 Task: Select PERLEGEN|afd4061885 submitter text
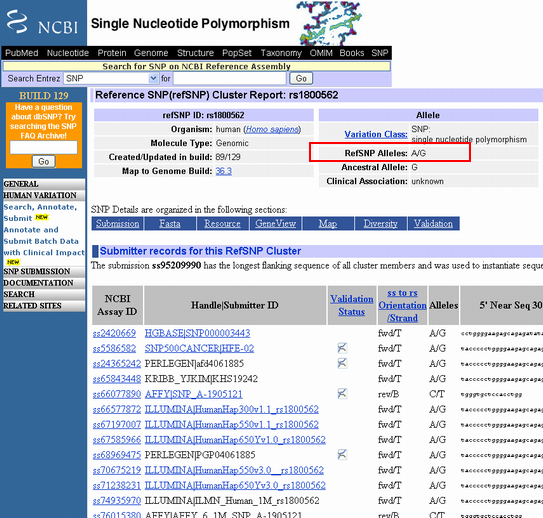point(194,364)
